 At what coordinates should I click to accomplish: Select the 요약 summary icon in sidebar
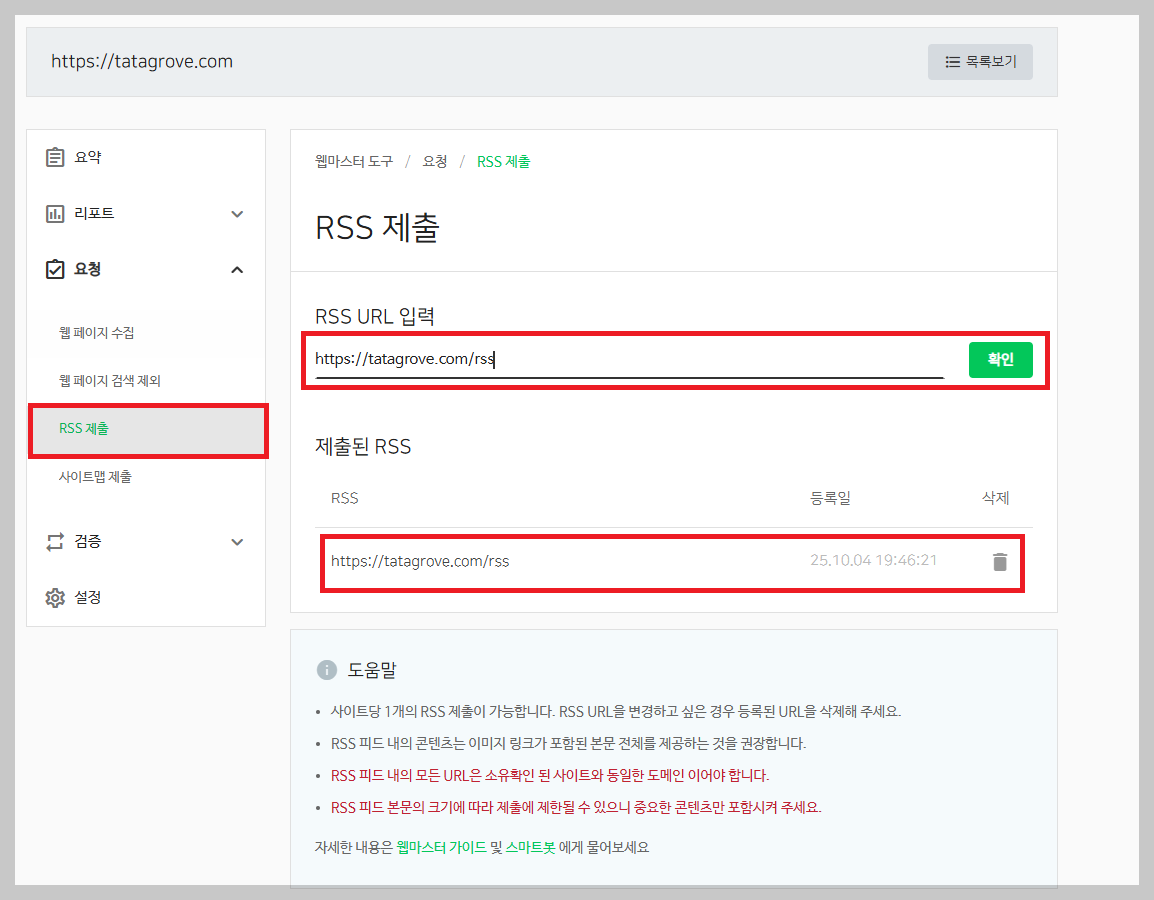(57, 157)
